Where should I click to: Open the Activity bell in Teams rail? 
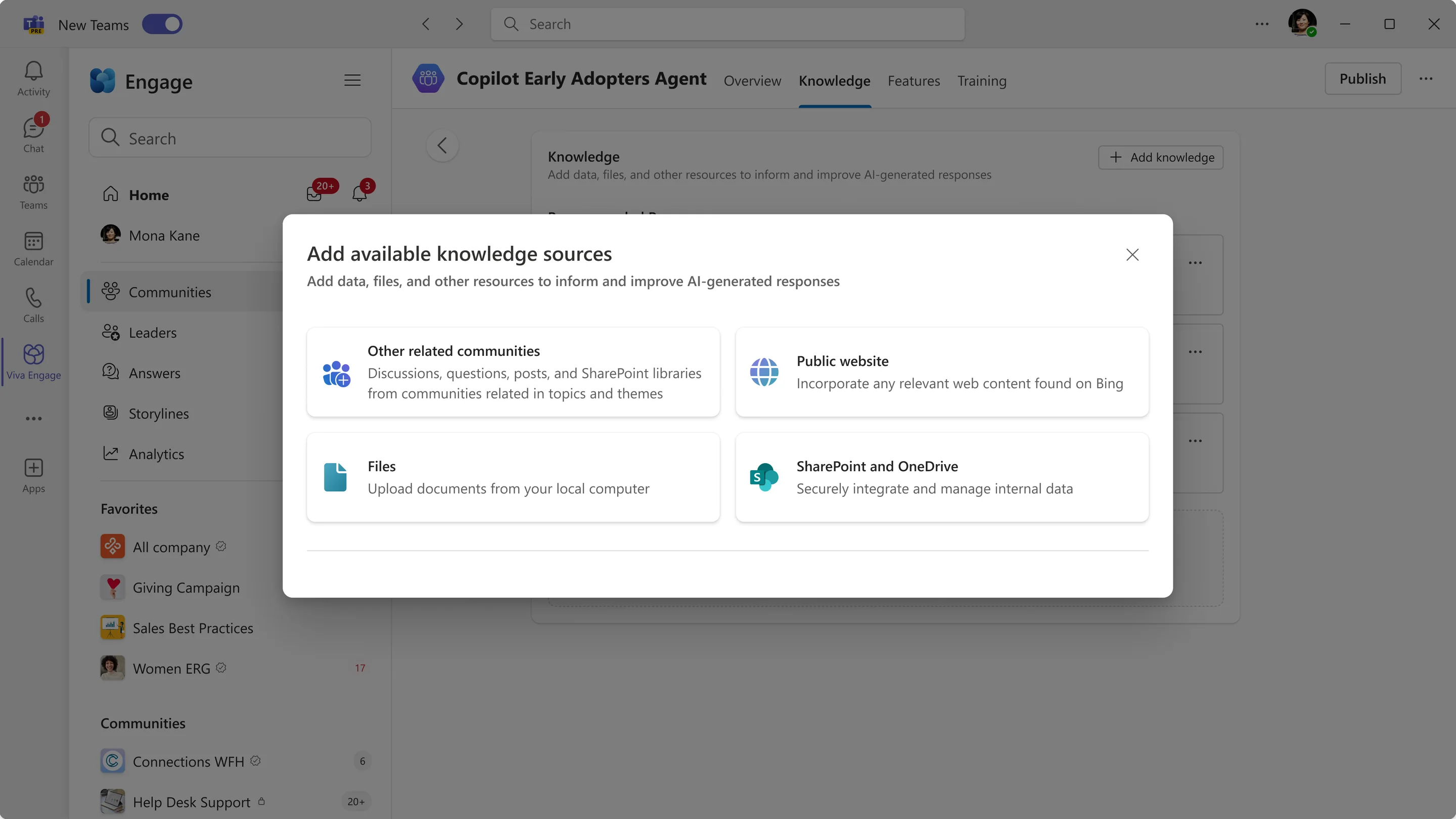33,78
